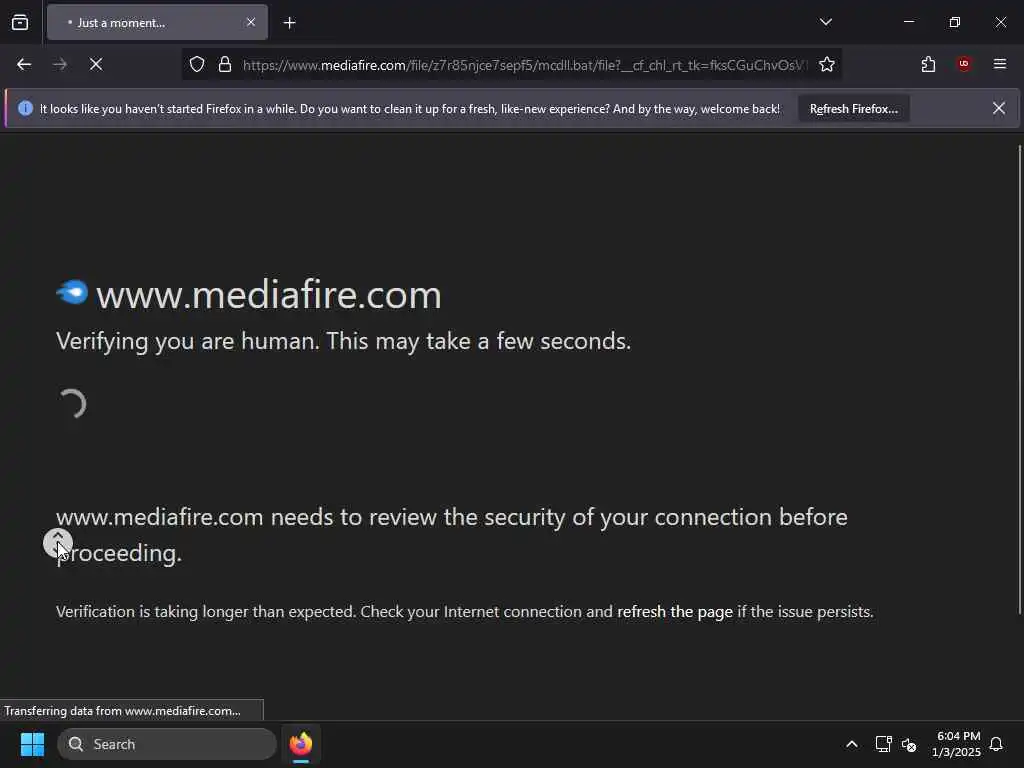
Task: Click the page vertical scrollbar
Action: 1019,379
